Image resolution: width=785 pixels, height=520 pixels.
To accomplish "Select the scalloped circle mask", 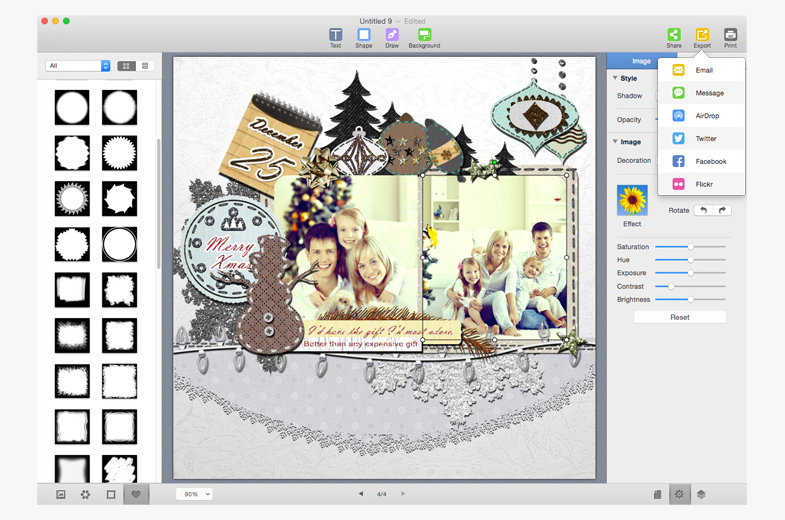I will [72, 153].
